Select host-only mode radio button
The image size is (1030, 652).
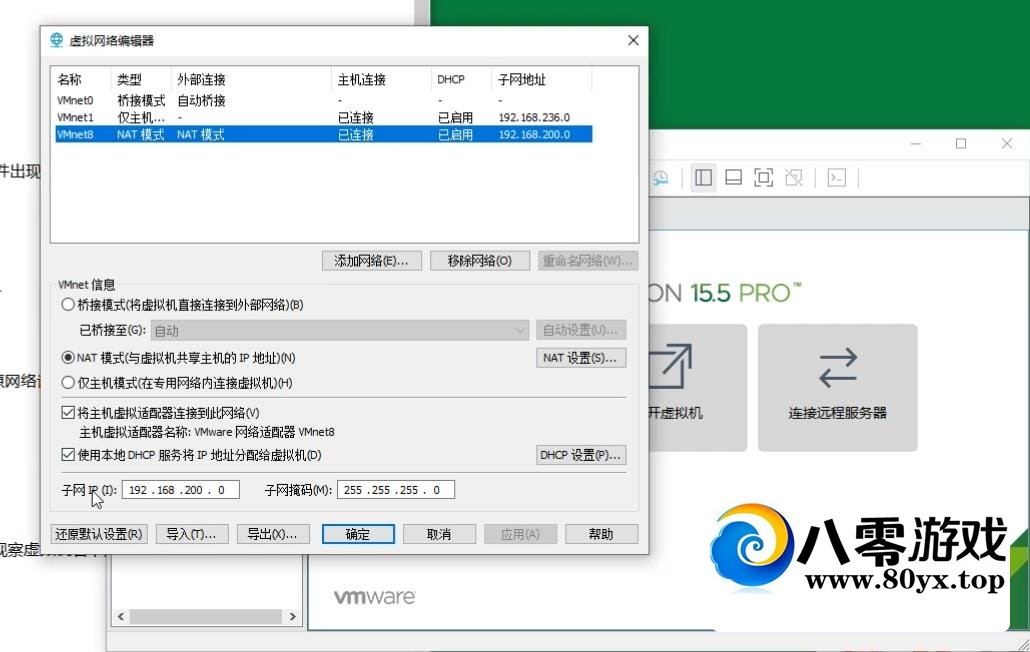point(68,383)
